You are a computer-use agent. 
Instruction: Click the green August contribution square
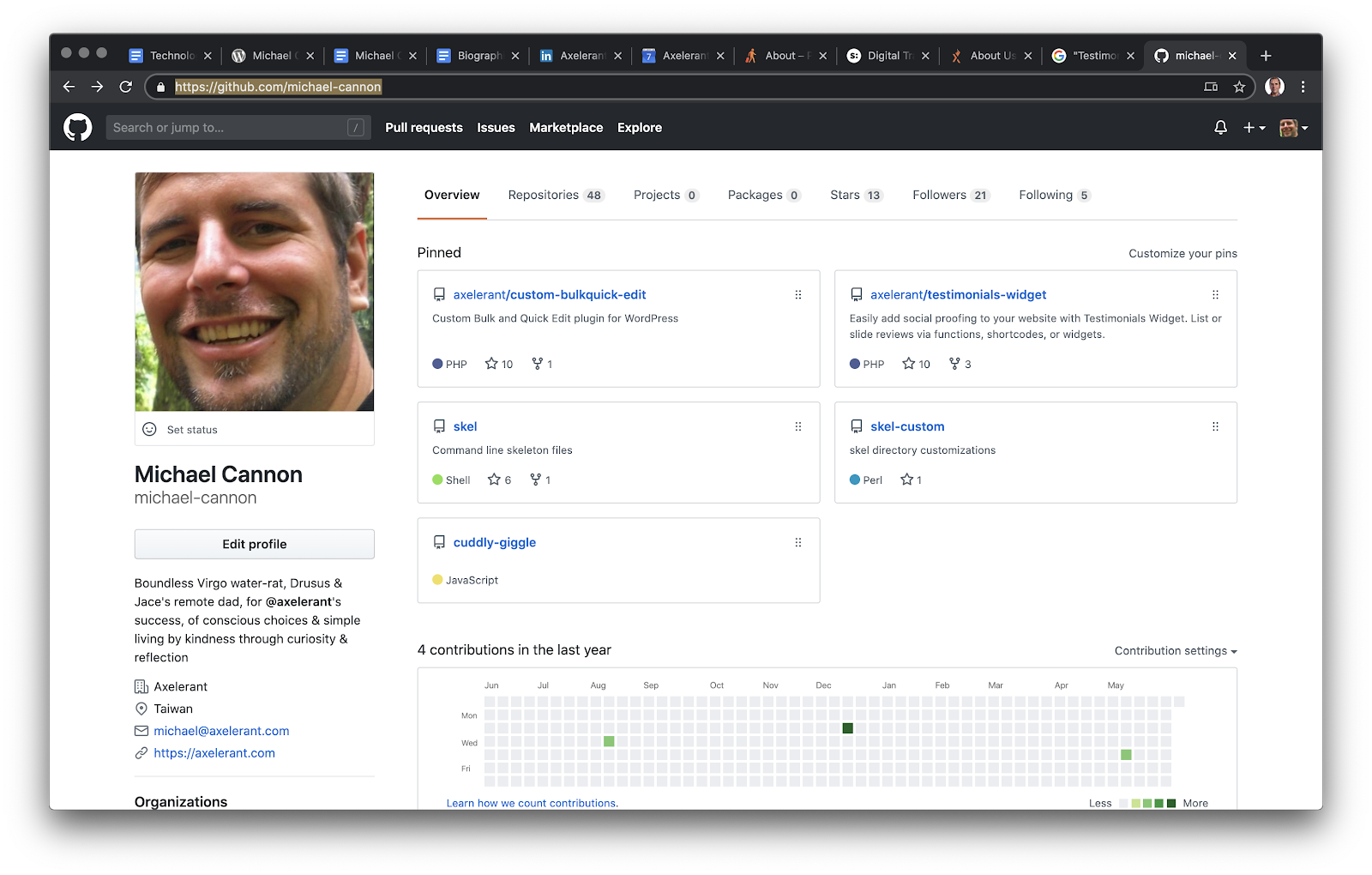609,741
